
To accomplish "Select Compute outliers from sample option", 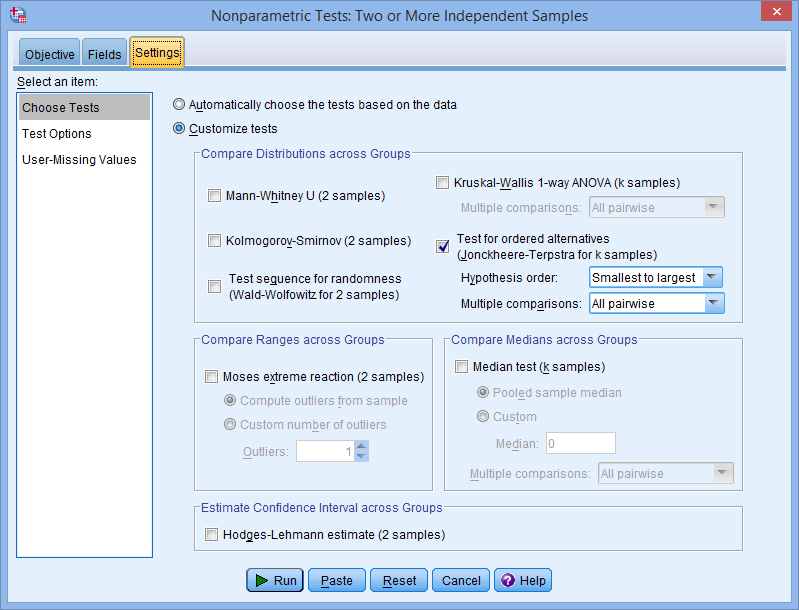I will click(230, 401).
